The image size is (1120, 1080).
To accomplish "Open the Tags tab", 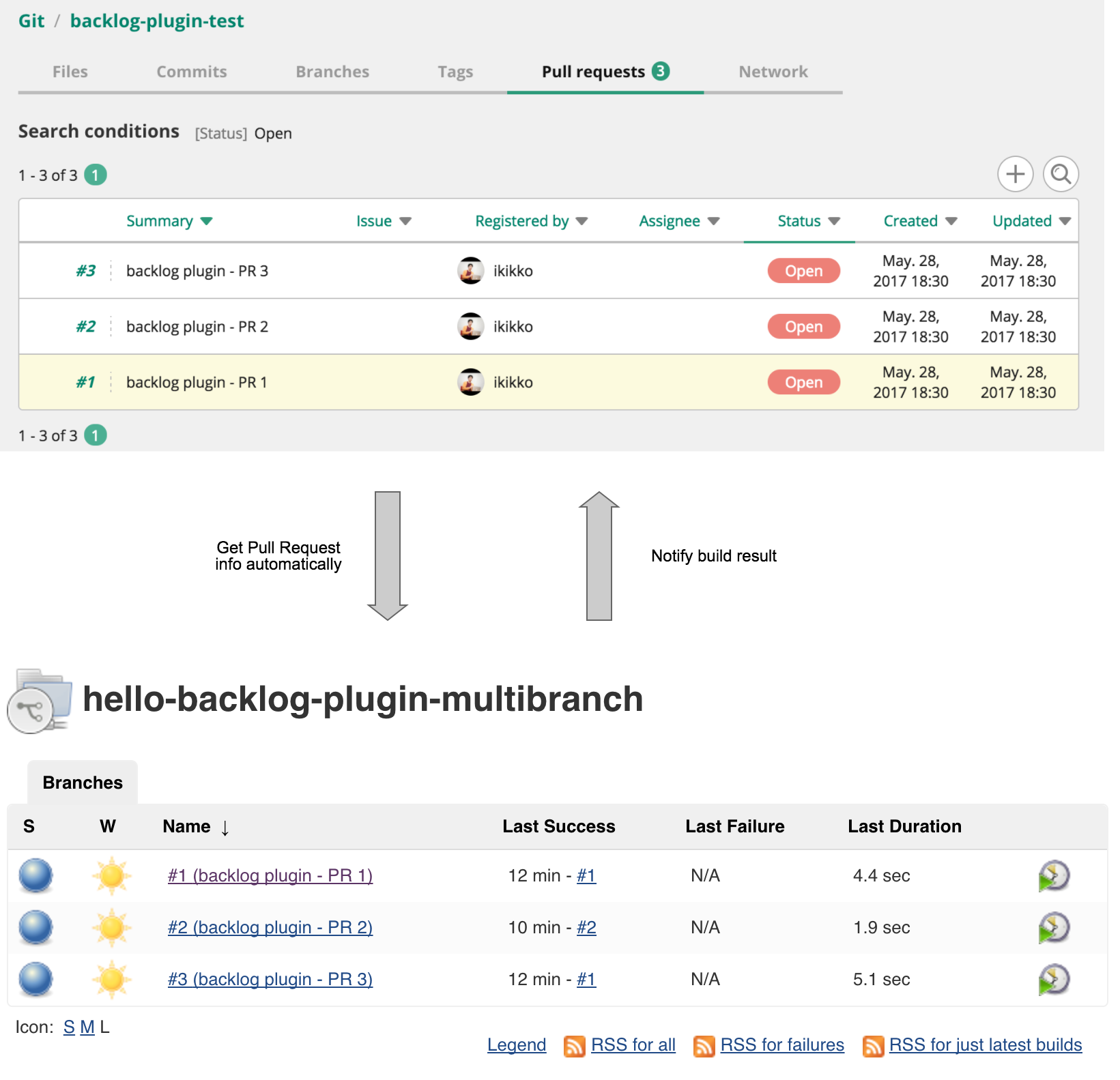I will 455,72.
